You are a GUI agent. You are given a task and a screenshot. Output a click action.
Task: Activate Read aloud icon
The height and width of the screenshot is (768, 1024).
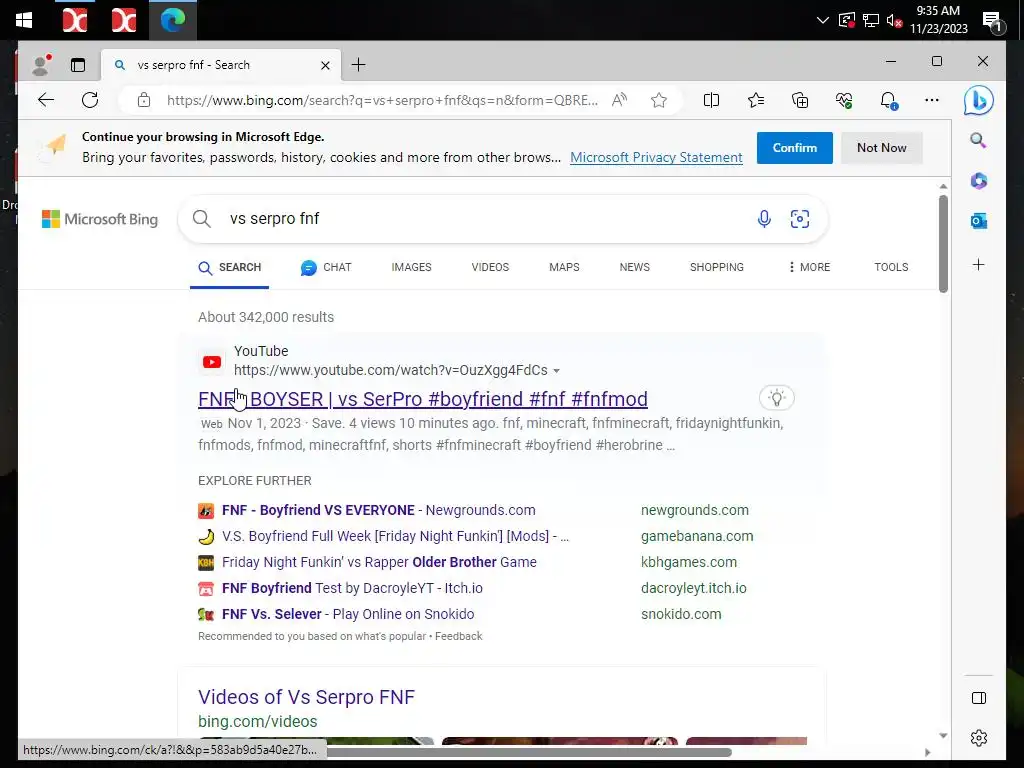pos(619,100)
